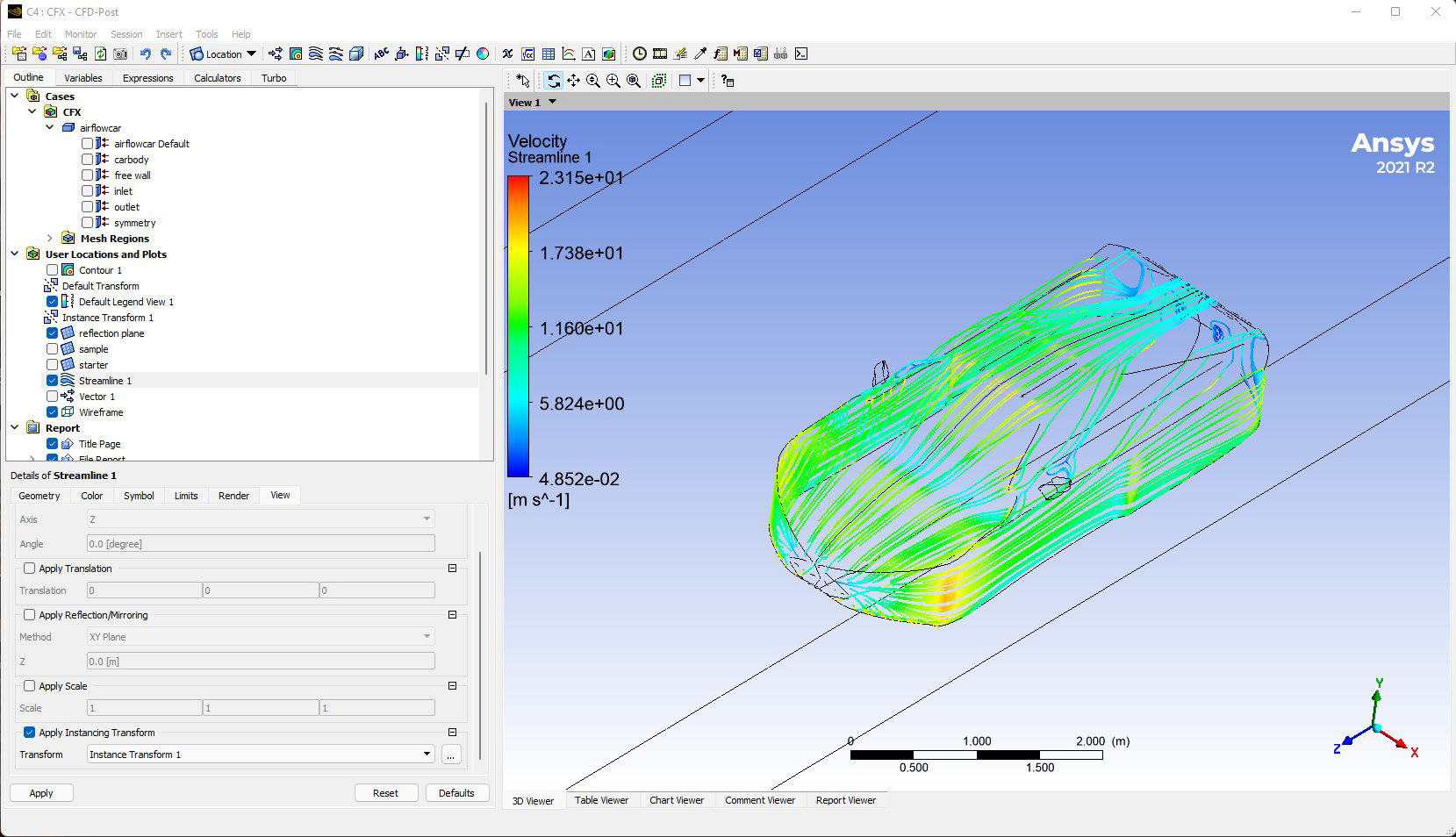The height and width of the screenshot is (837, 1456).
Task: Click the velocity legend color bar
Action: coord(519,326)
